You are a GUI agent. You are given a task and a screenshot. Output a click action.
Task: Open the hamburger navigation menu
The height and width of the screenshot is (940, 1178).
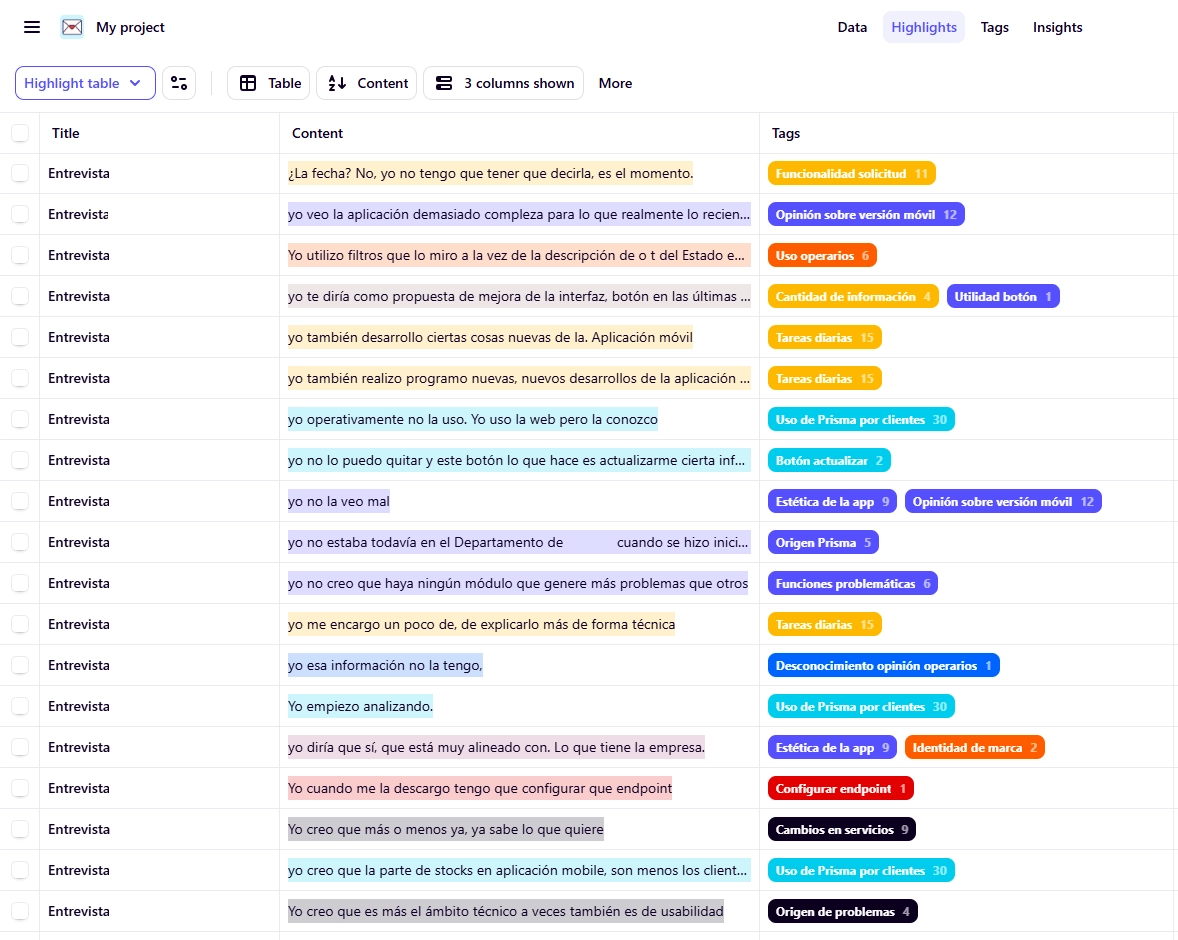click(x=31, y=27)
